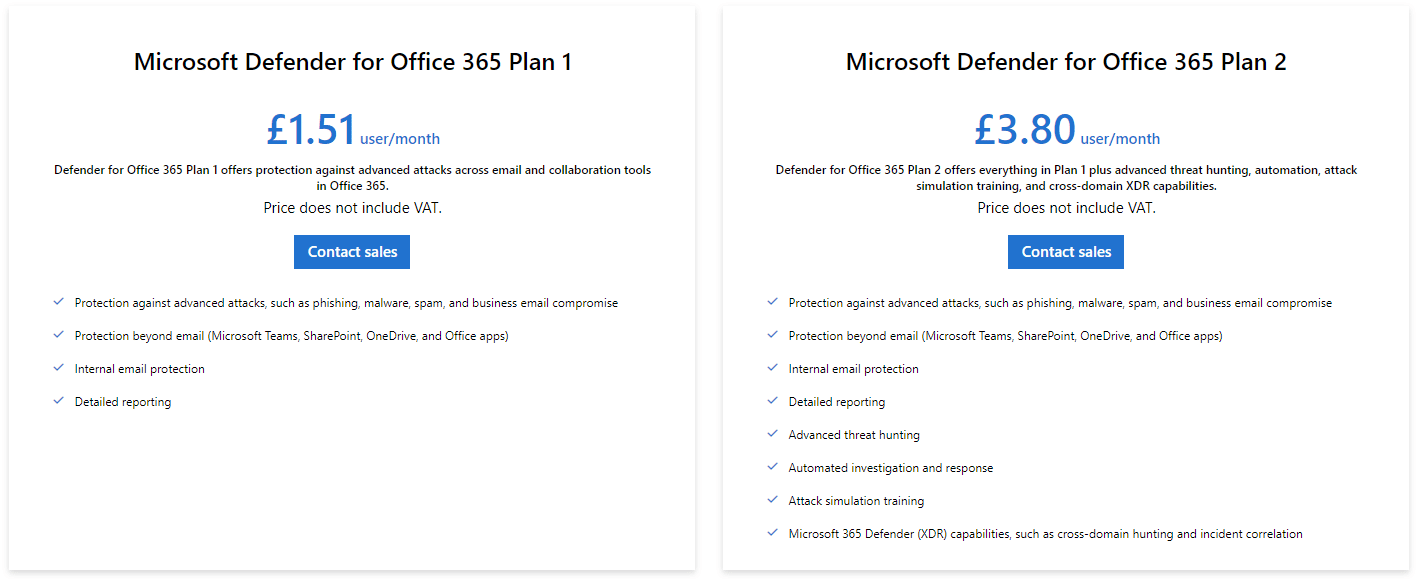The width and height of the screenshot is (1419, 579).
Task: Click the Internal email protection feature text in Plan 2
Action: click(x=853, y=368)
